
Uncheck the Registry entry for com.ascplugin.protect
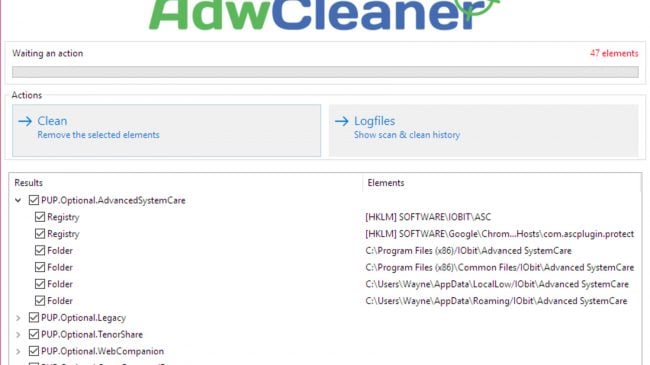40,234
